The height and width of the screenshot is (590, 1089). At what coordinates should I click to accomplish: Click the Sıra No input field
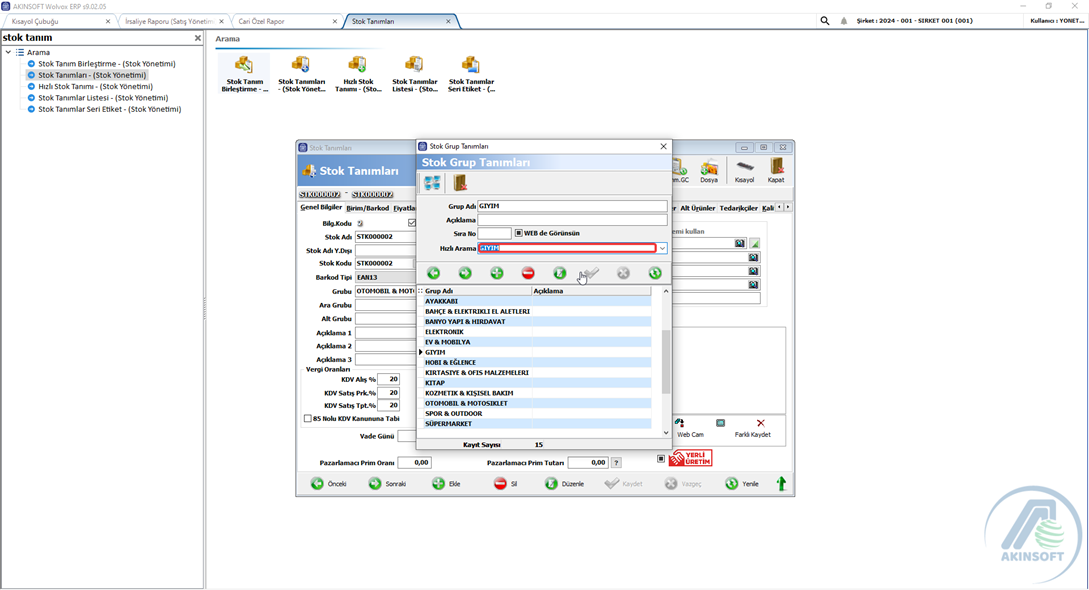click(494, 233)
